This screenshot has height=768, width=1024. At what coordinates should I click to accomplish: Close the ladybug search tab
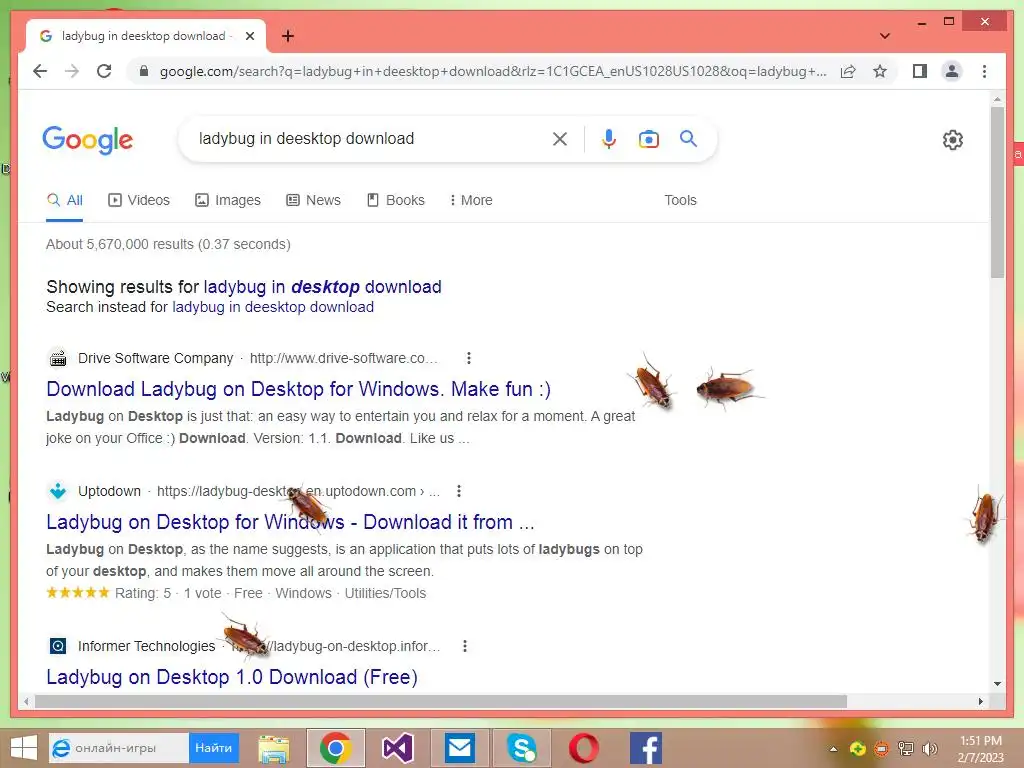(249, 36)
